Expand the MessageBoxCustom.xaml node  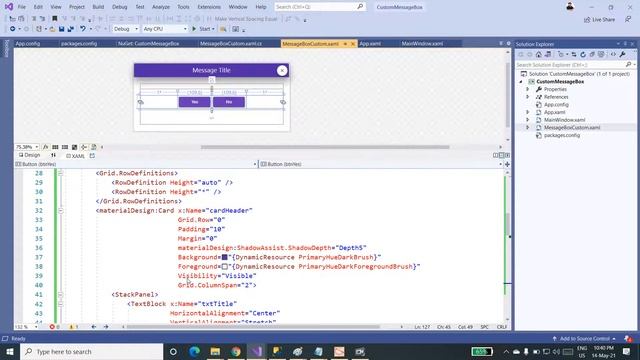click(527, 127)
